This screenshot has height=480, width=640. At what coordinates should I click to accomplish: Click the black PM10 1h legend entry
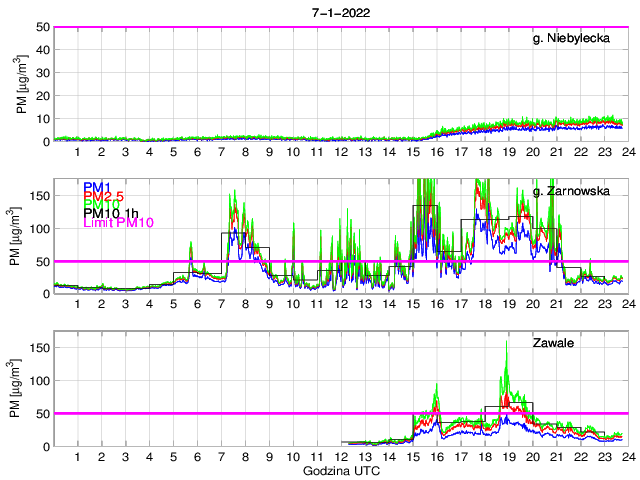pyautogui.click(x=112, y=213)
